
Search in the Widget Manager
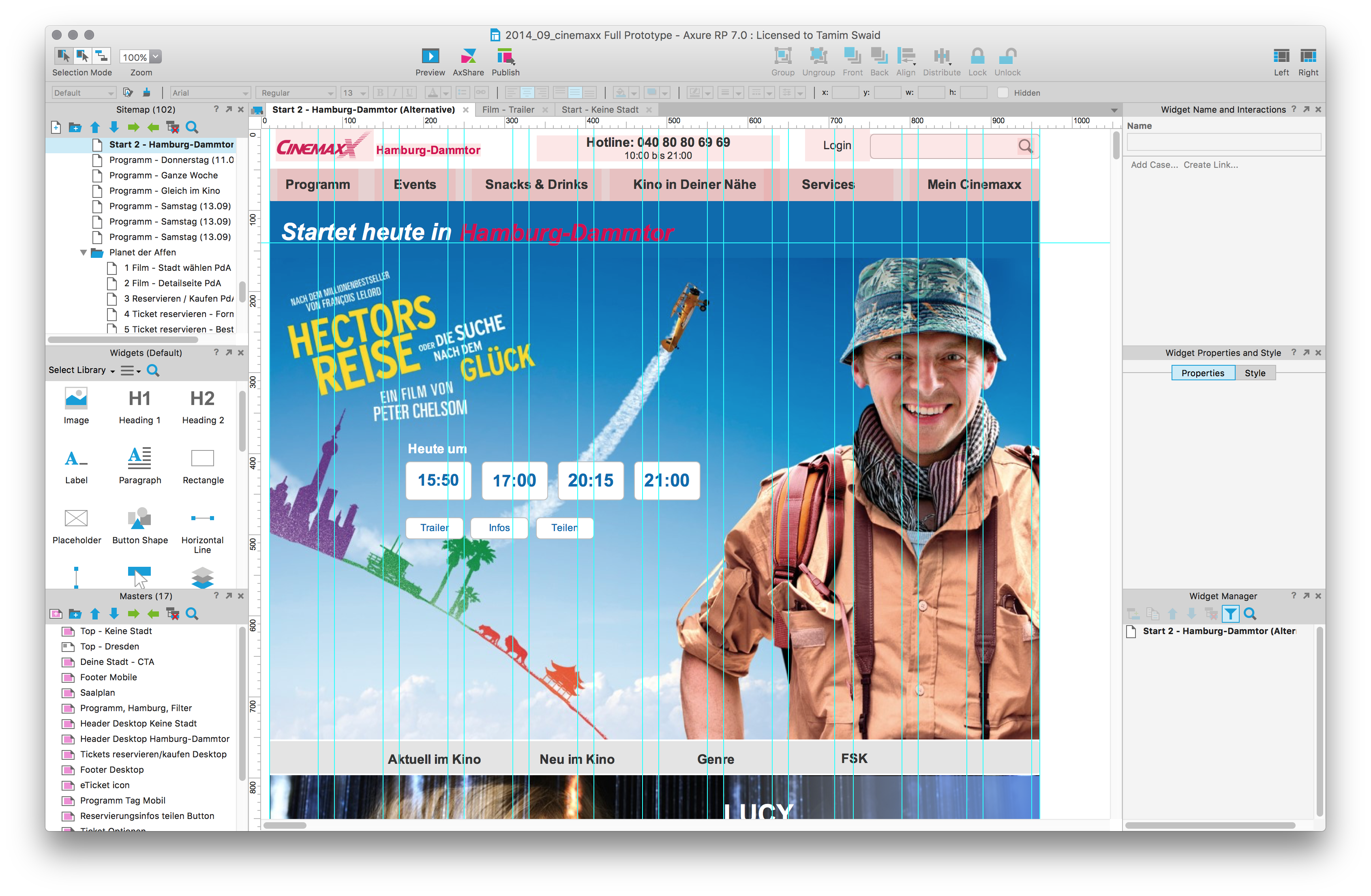point(1249,614)
